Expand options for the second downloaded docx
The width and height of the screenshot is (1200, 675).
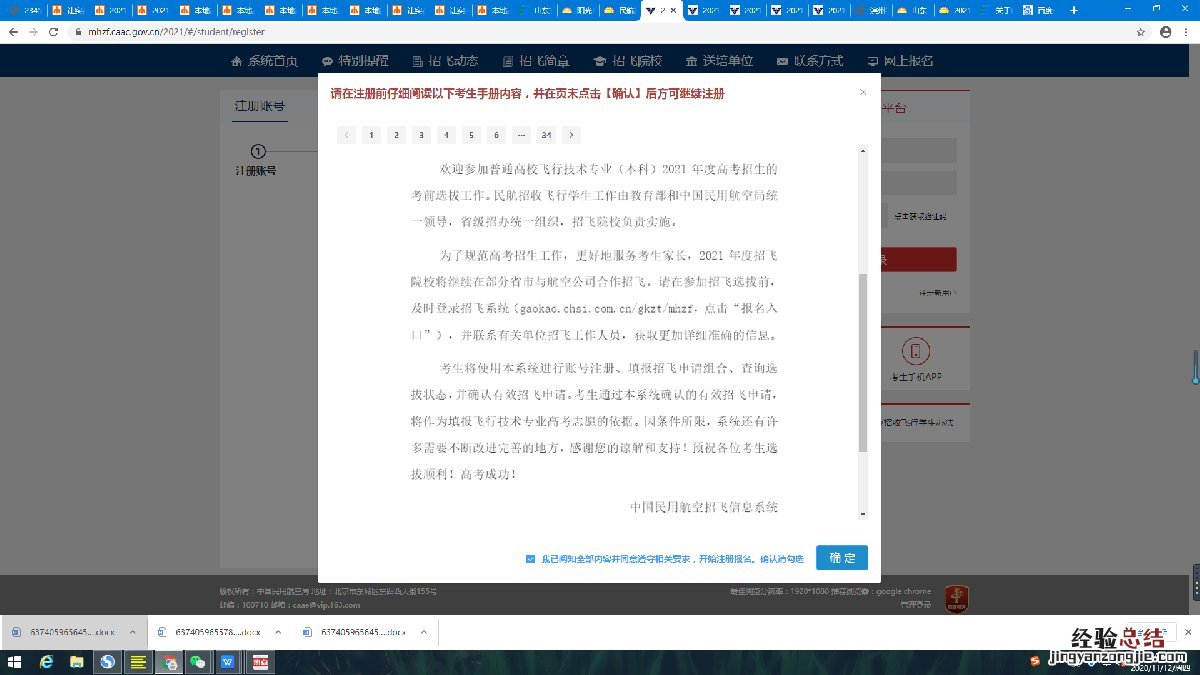[x=278, y=632]
